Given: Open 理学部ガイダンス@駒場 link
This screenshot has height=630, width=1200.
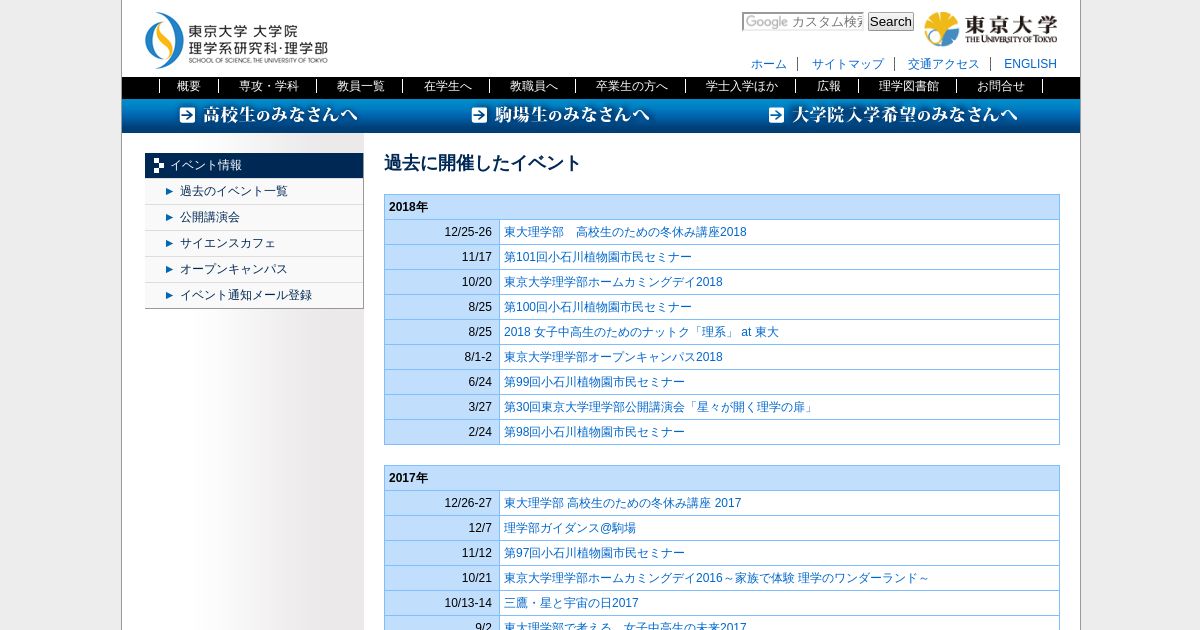Looking at the screenshot, I should (570, 528).
